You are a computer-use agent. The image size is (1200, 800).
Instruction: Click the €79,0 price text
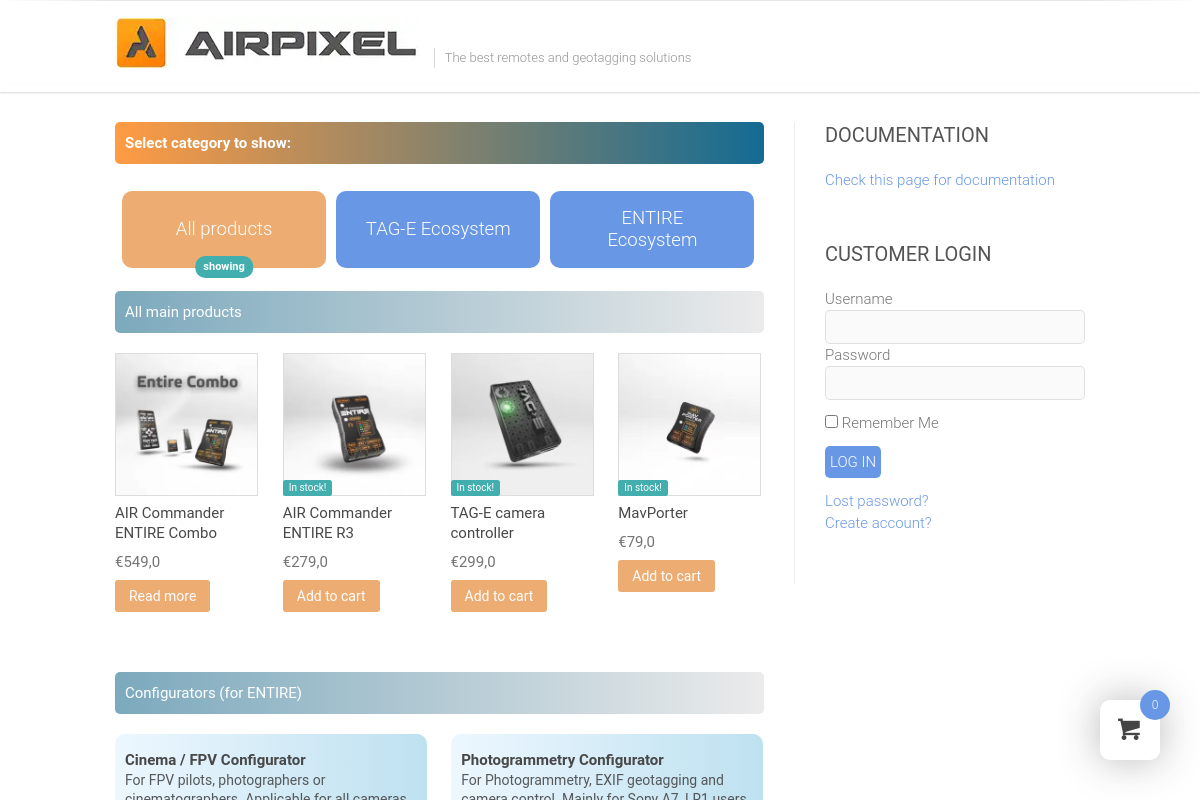click(x=636, y=542)
